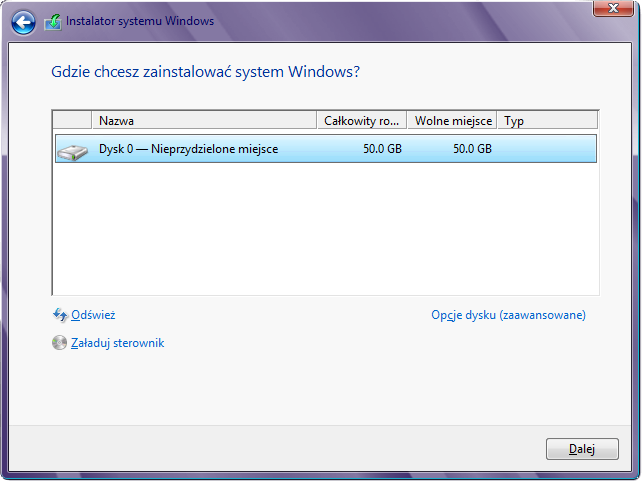Click the heading Gdzie chcesz zainstalować system Windows?
This screenshot has width=642, height=481.
[x=205, y=72]
